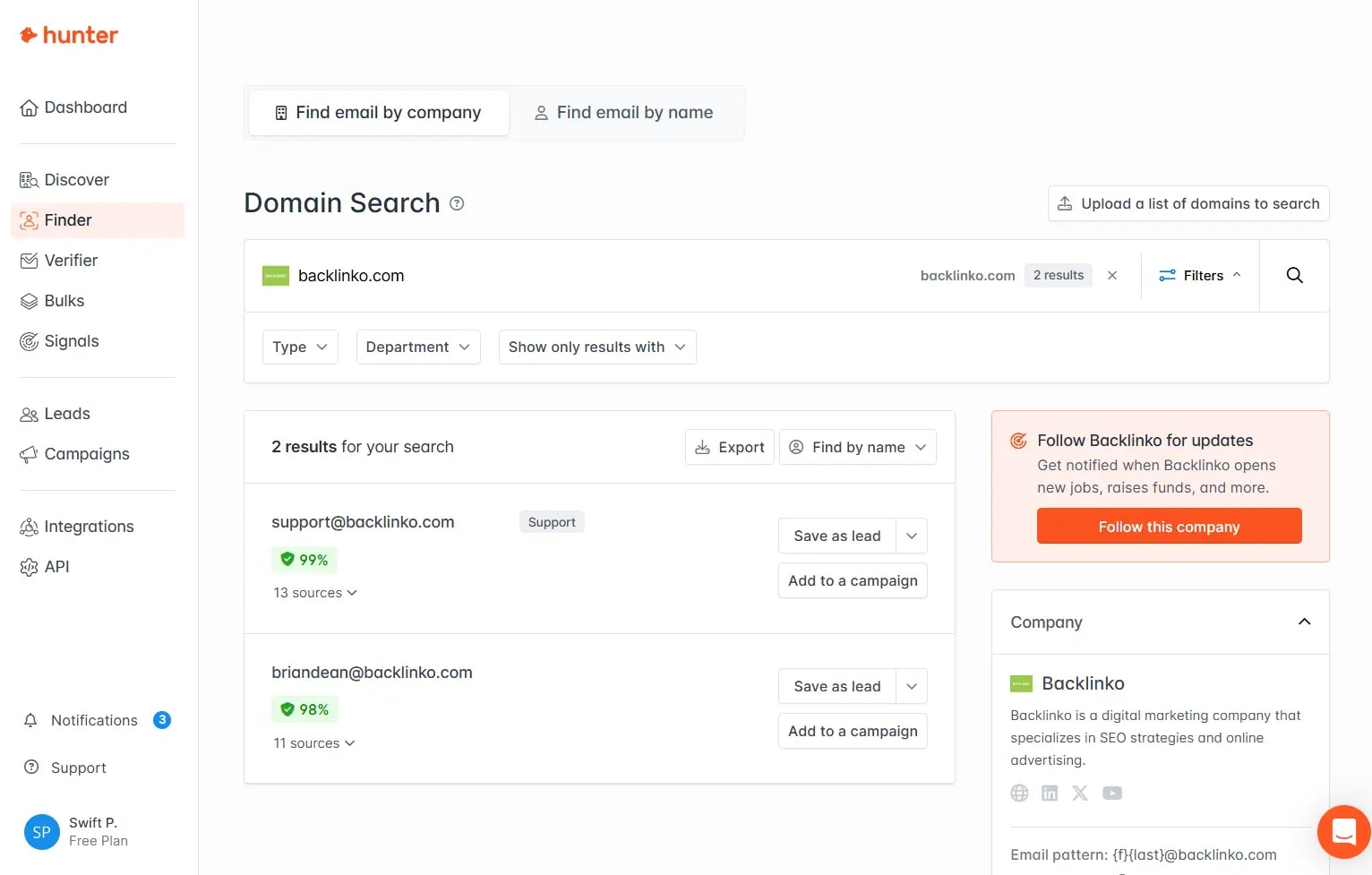Click the SP profile avatar
1372x875 pixels.
point(41,832)
